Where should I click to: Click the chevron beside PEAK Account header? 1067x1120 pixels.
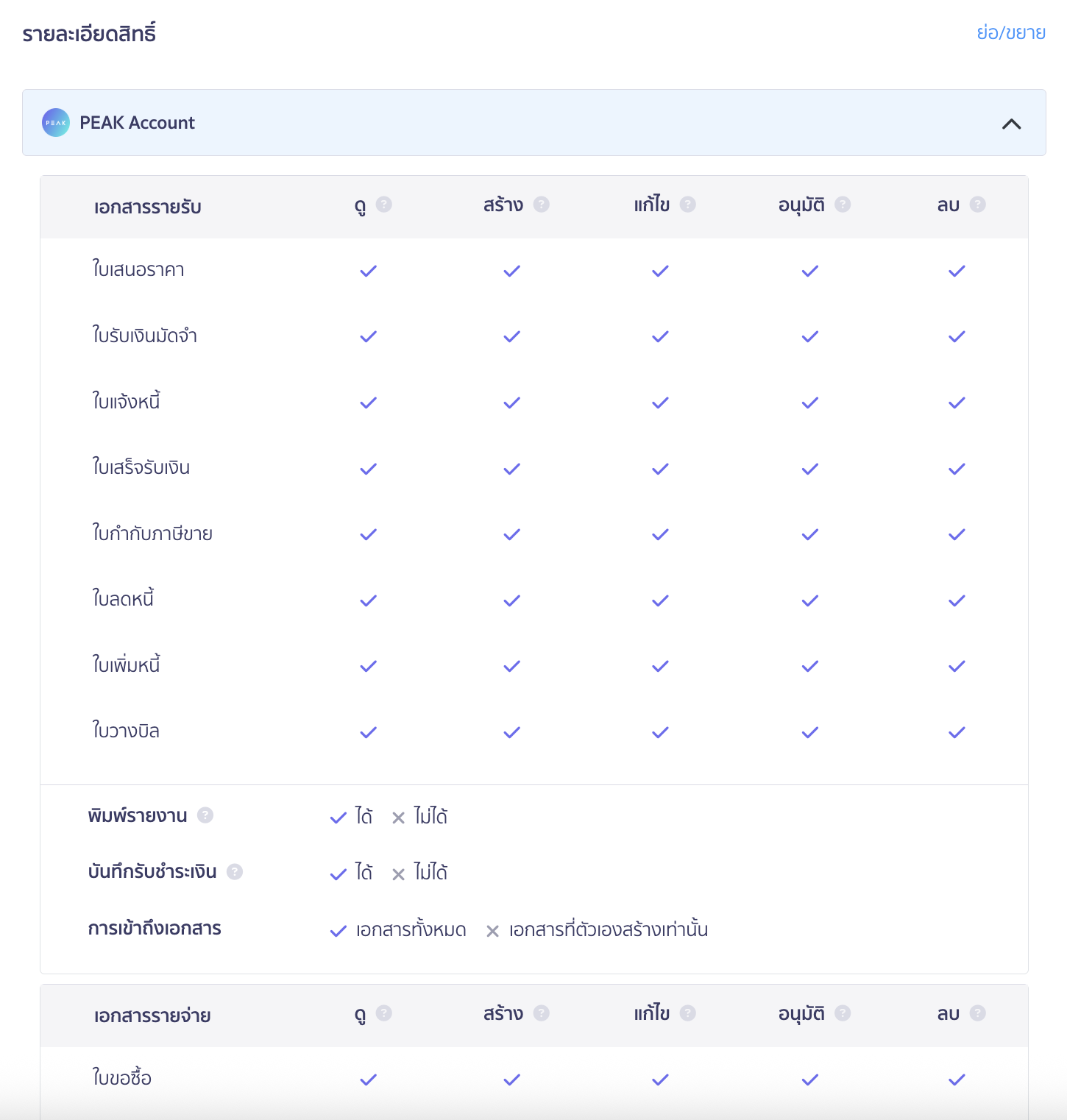point(1013,123)
